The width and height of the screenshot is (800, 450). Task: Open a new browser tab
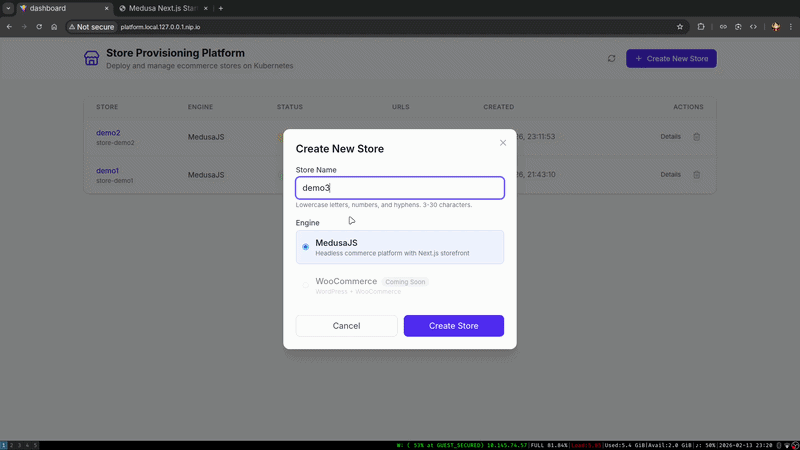click(220, 8)
